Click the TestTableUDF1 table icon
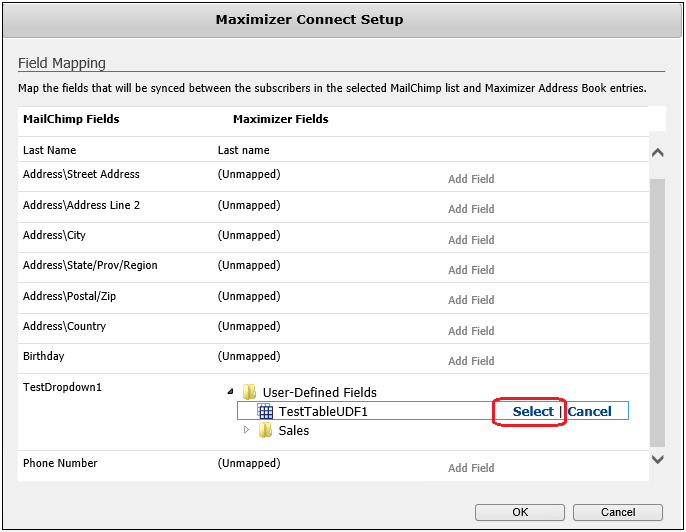The image size is (686, 532). coord(265,411)
